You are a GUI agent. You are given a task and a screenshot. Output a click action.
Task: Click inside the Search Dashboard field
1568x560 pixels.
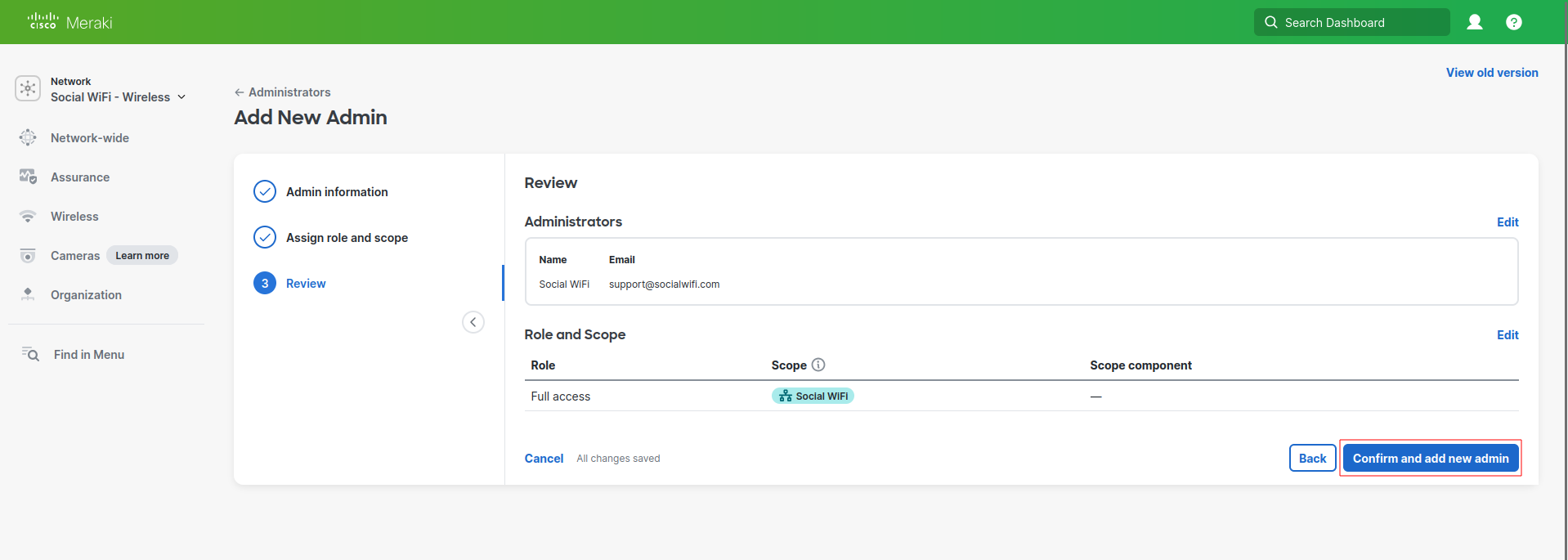pyautogui.click(x=1357, y=23)
